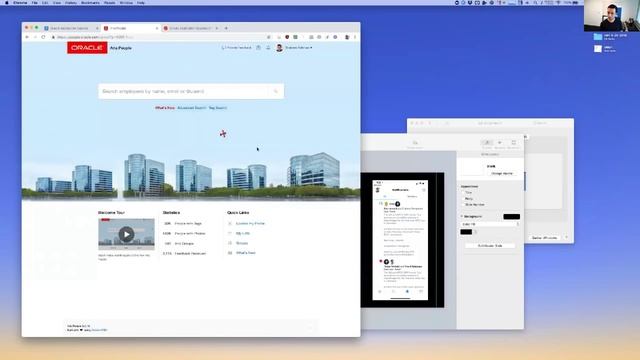
Task: Open the dropdown in the rear window's bottom bar
Action: point(566,238)
